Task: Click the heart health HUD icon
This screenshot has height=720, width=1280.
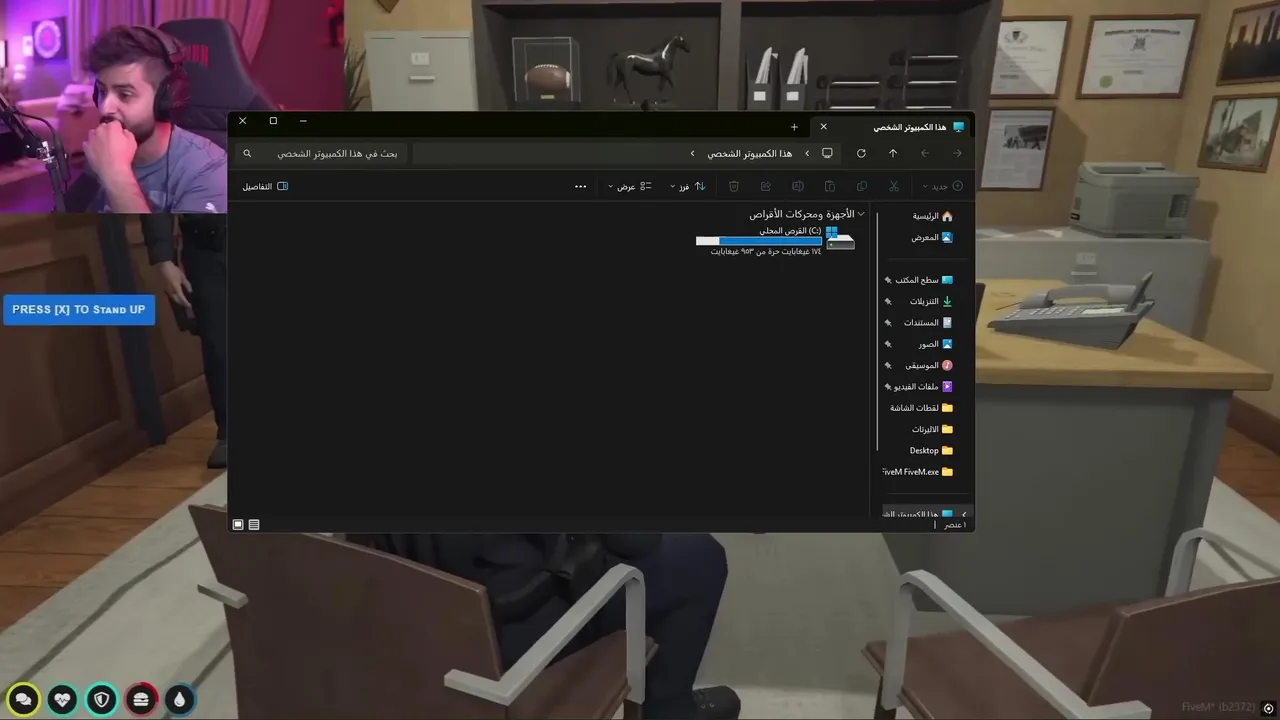Action: coord(63,700)
